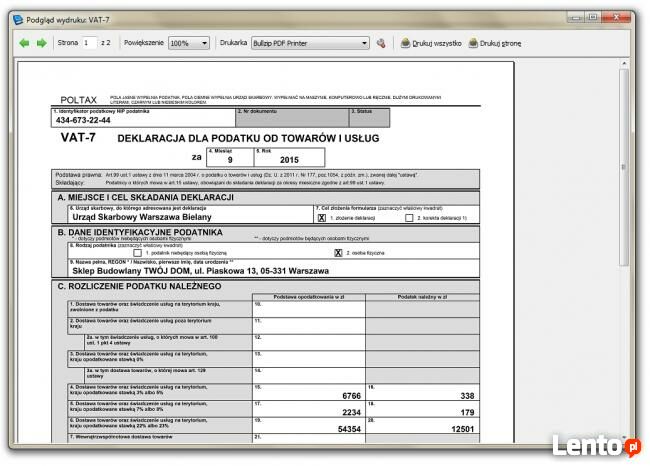Click value 2234 in field 17
This screenshot has width=650, height=466.
pyautogui.click(x=352, y=413)
